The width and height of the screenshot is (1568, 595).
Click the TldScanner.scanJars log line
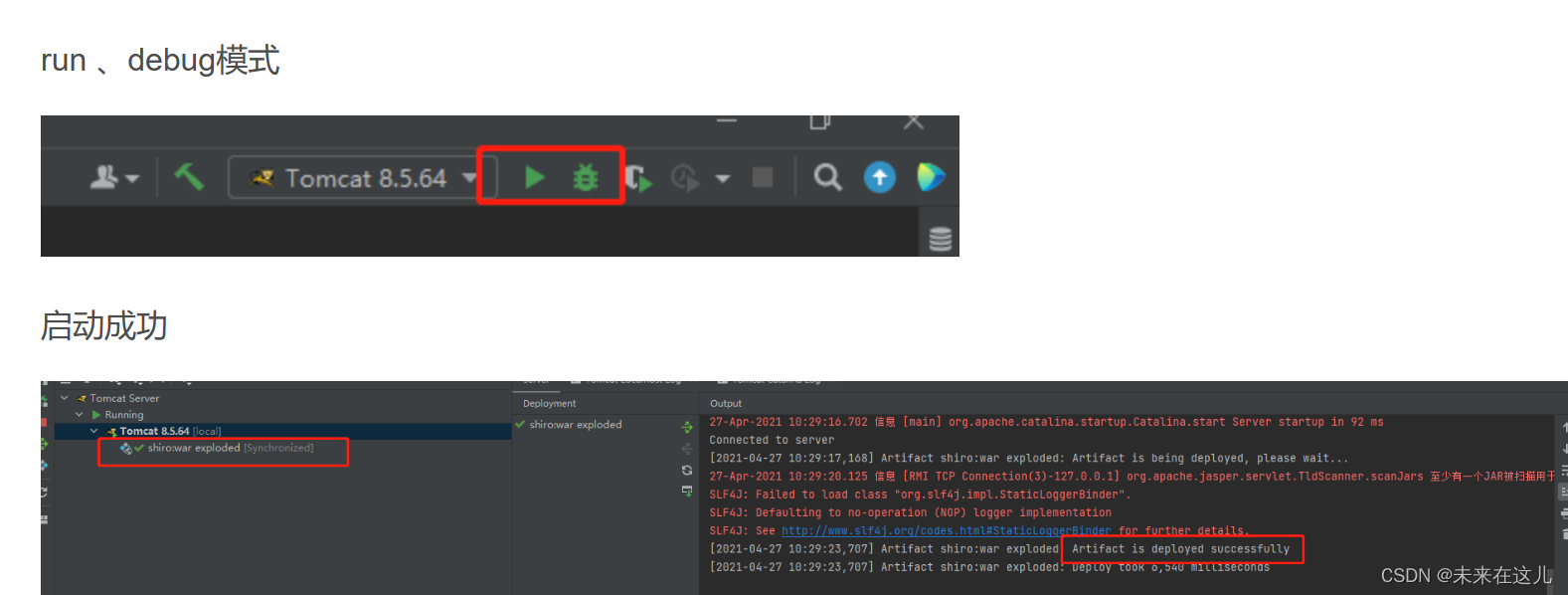[1131, 477]
